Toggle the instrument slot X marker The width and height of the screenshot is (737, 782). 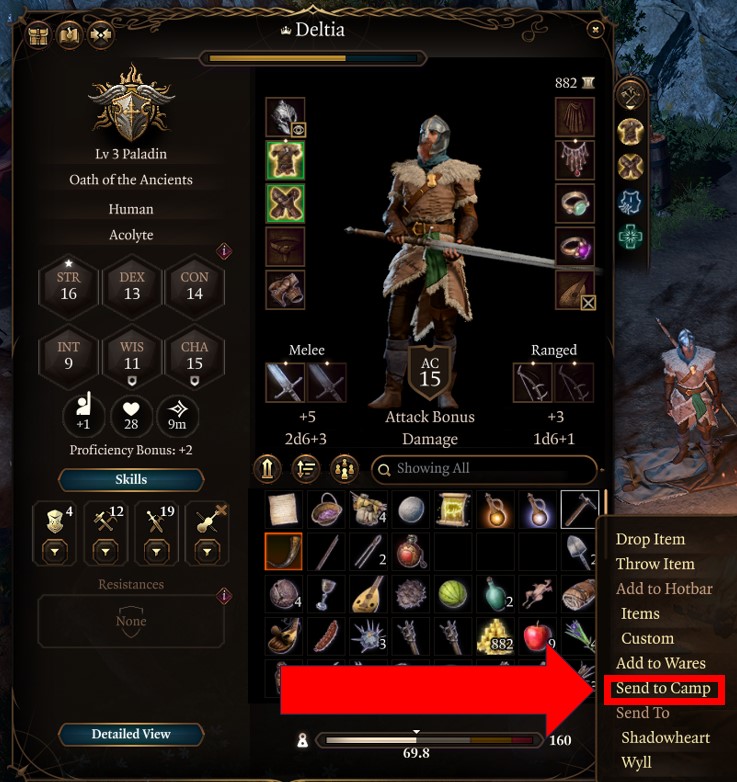[x=588, y=302]
